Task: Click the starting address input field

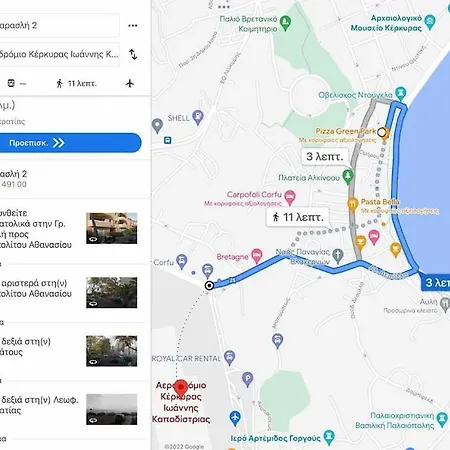Action: [x=59, y=25]
